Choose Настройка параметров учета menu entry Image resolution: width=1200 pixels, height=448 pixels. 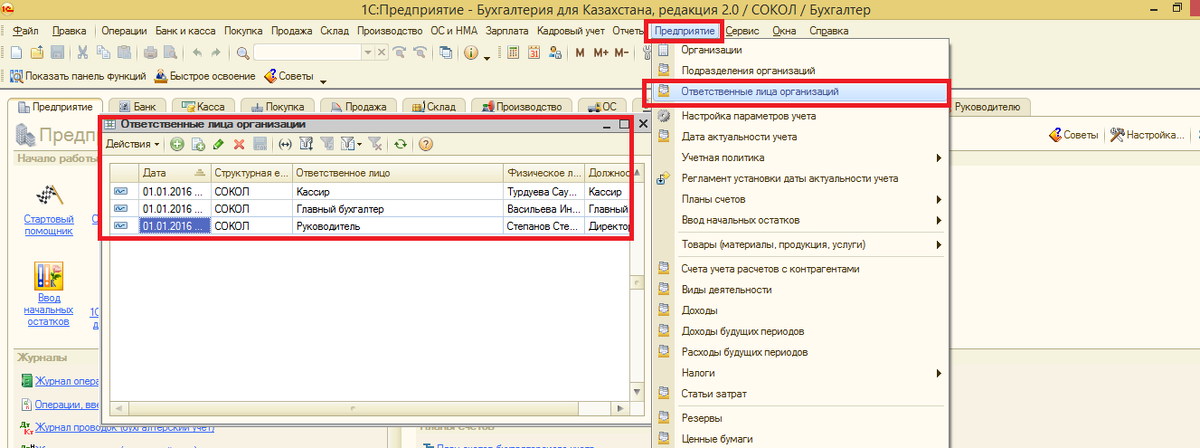(x=799, y=116)
